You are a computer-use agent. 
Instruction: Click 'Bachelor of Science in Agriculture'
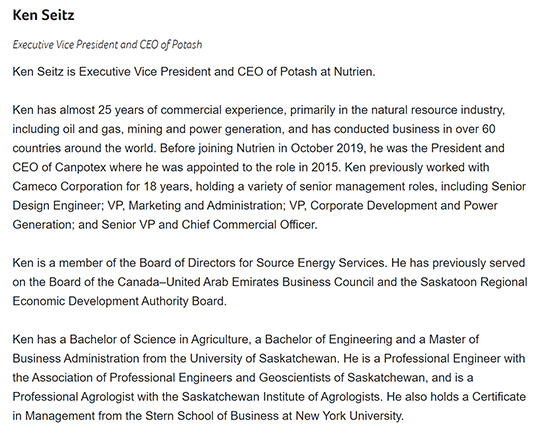click(159, 339)
